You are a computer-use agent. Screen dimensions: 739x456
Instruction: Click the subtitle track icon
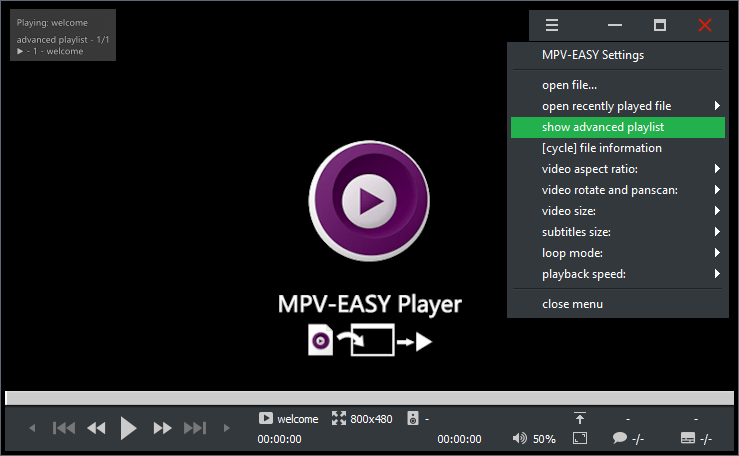[x=687, y=438]
